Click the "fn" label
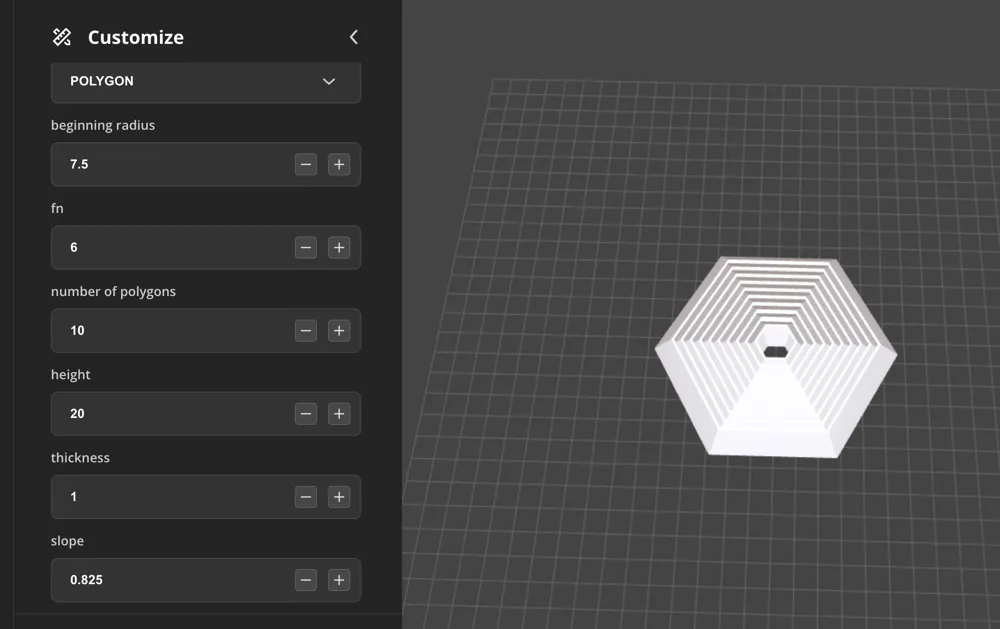This screenshot has height=629, width=1000. [x=57, y=209]
